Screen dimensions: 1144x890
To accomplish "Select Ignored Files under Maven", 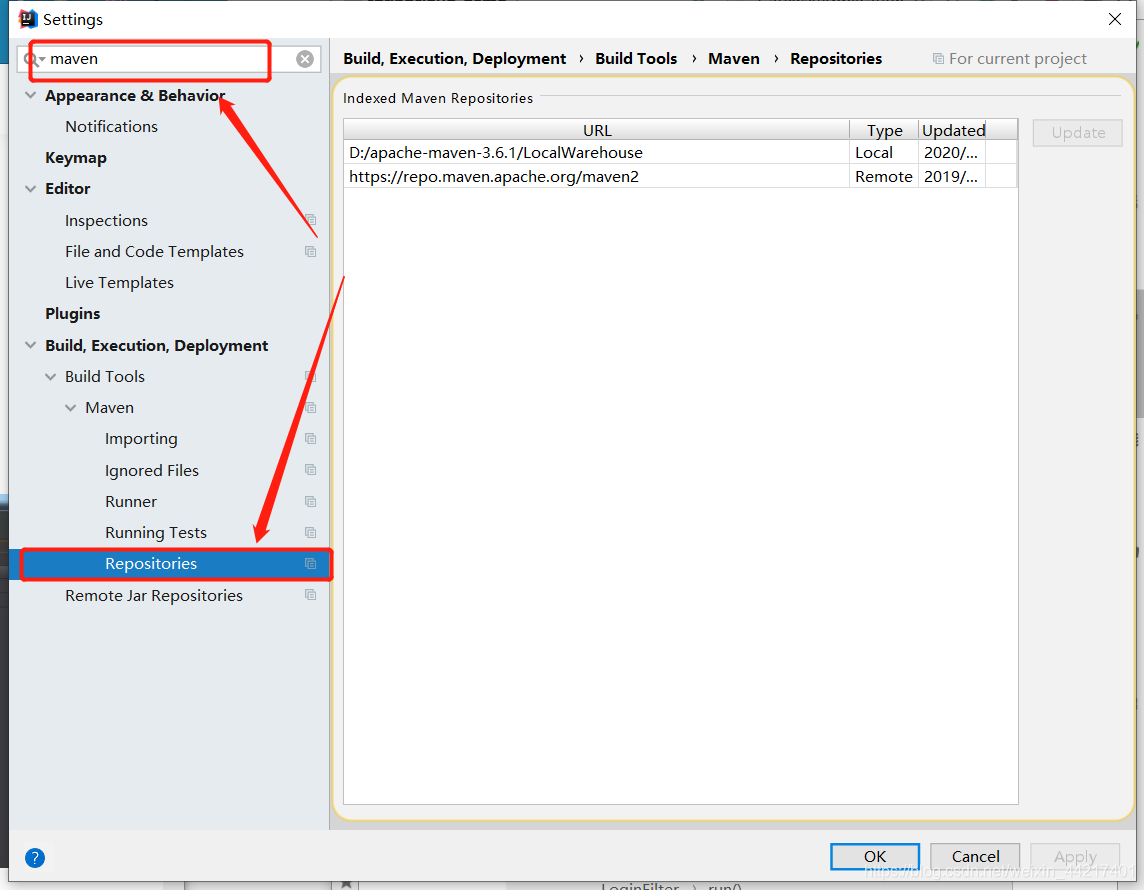I will [x=152, y=471].
